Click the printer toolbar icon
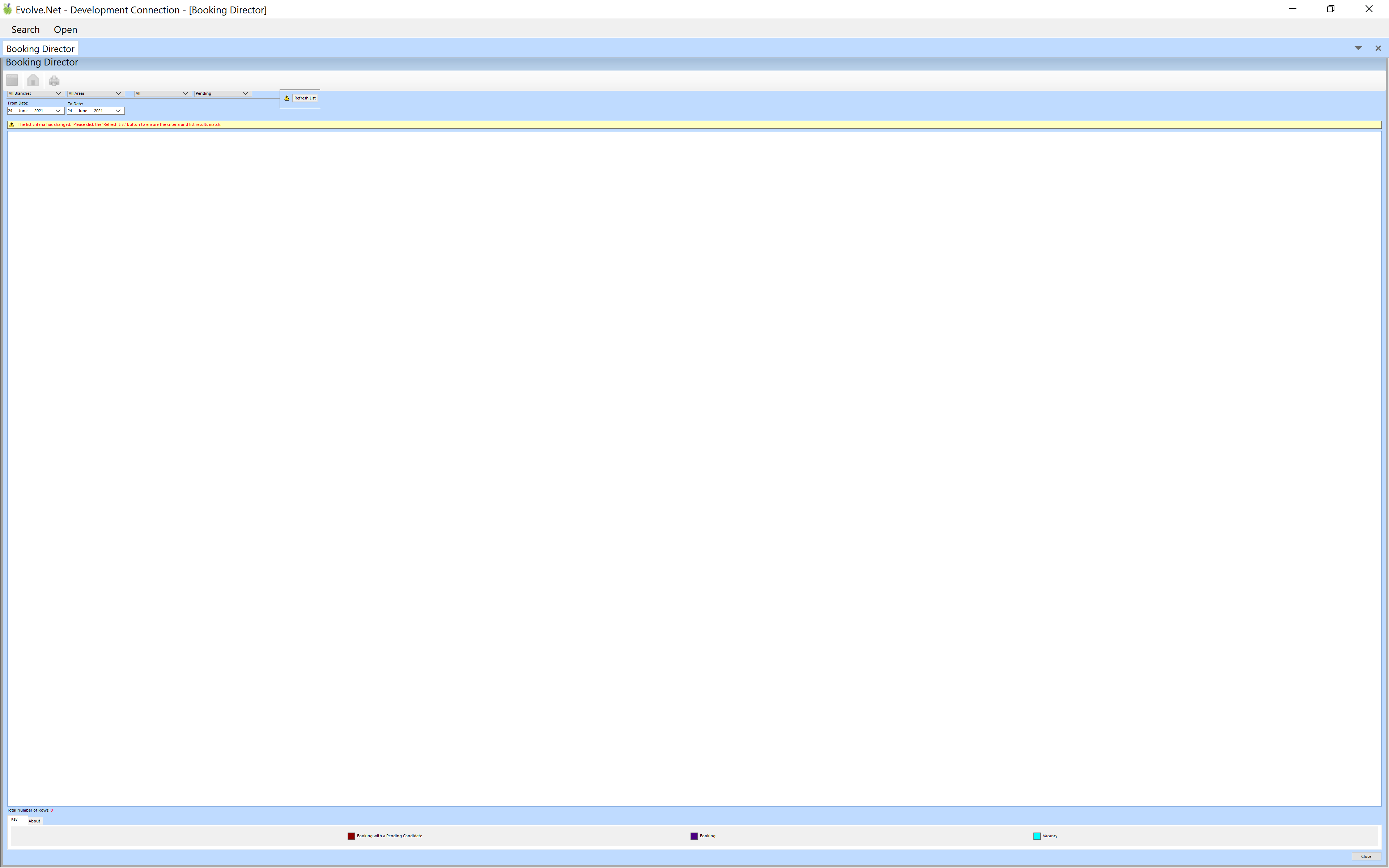The width and height of the screenshot is (1389, 868). (x=55, y=80)
